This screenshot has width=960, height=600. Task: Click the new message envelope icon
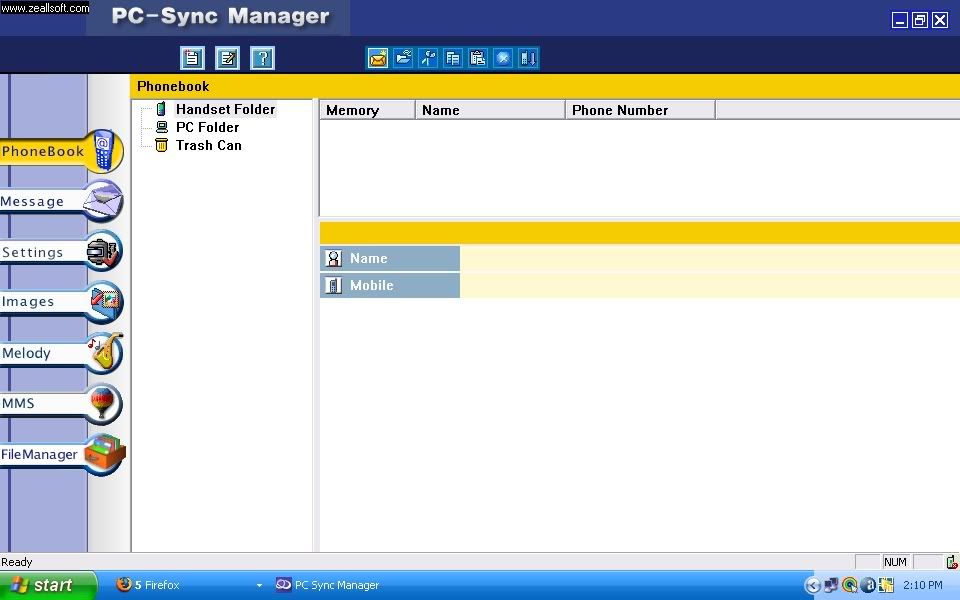378,58
